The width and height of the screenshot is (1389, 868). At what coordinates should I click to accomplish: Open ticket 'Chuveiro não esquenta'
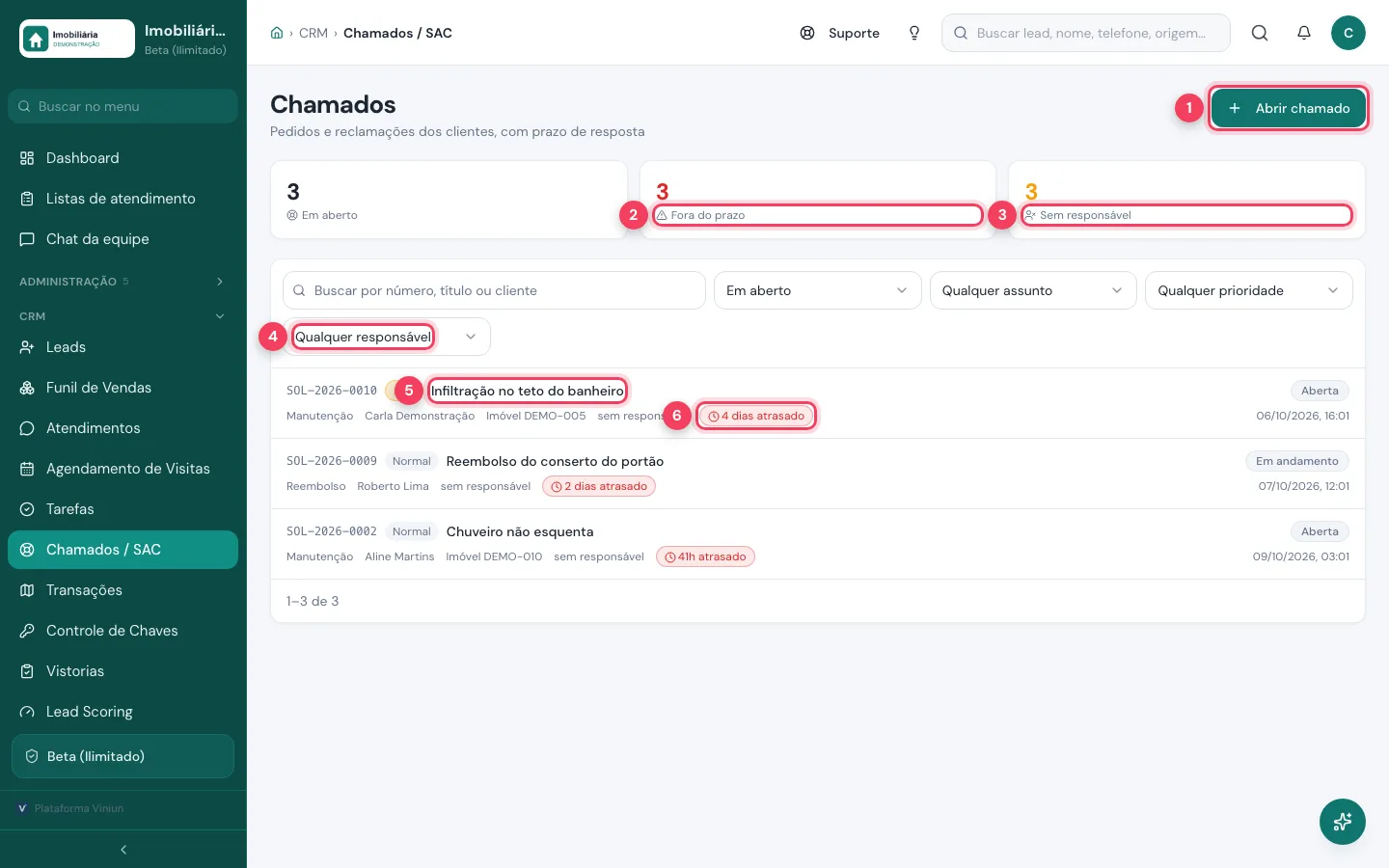(520, 531)
